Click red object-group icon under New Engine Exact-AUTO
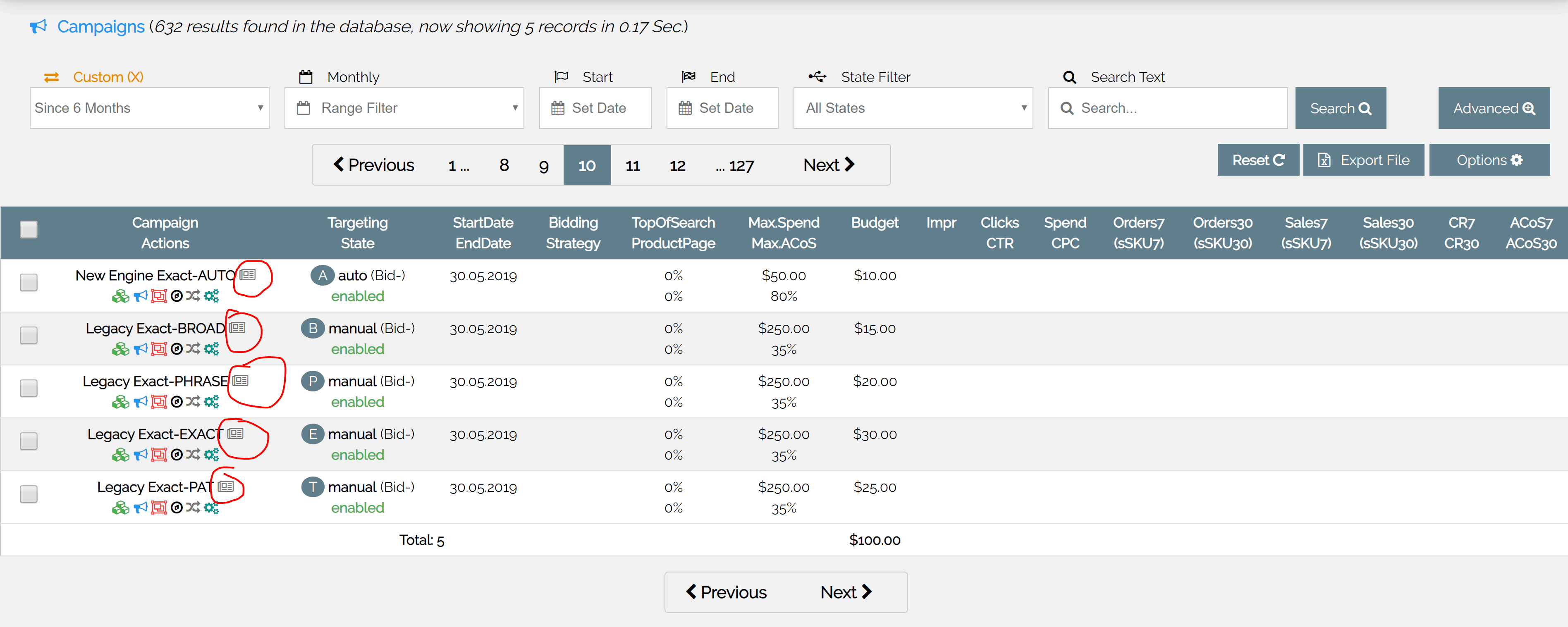This screenshot has width=1568, height=627. [159, 296]
